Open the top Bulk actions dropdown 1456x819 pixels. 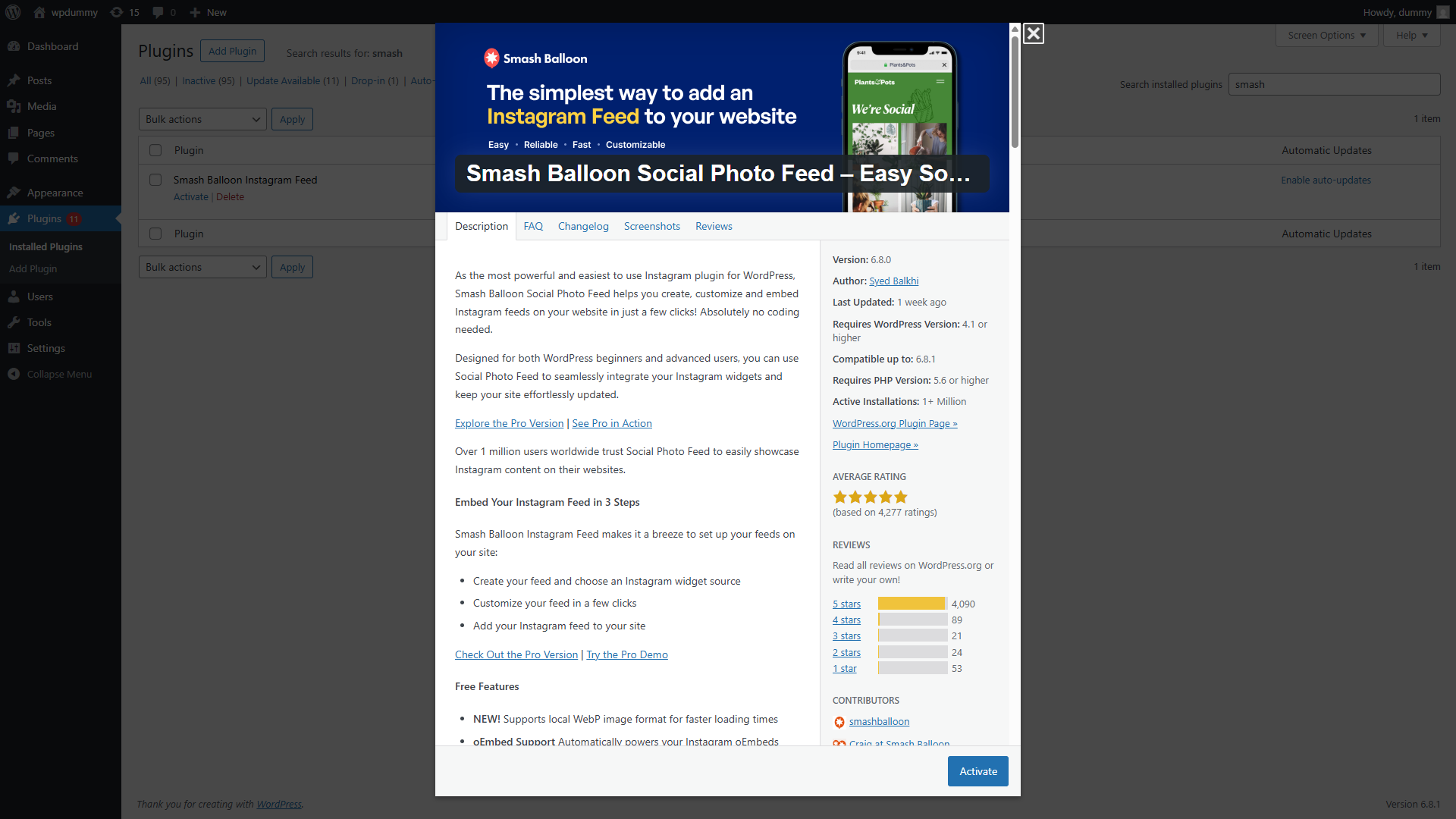[x=202, y=119]
